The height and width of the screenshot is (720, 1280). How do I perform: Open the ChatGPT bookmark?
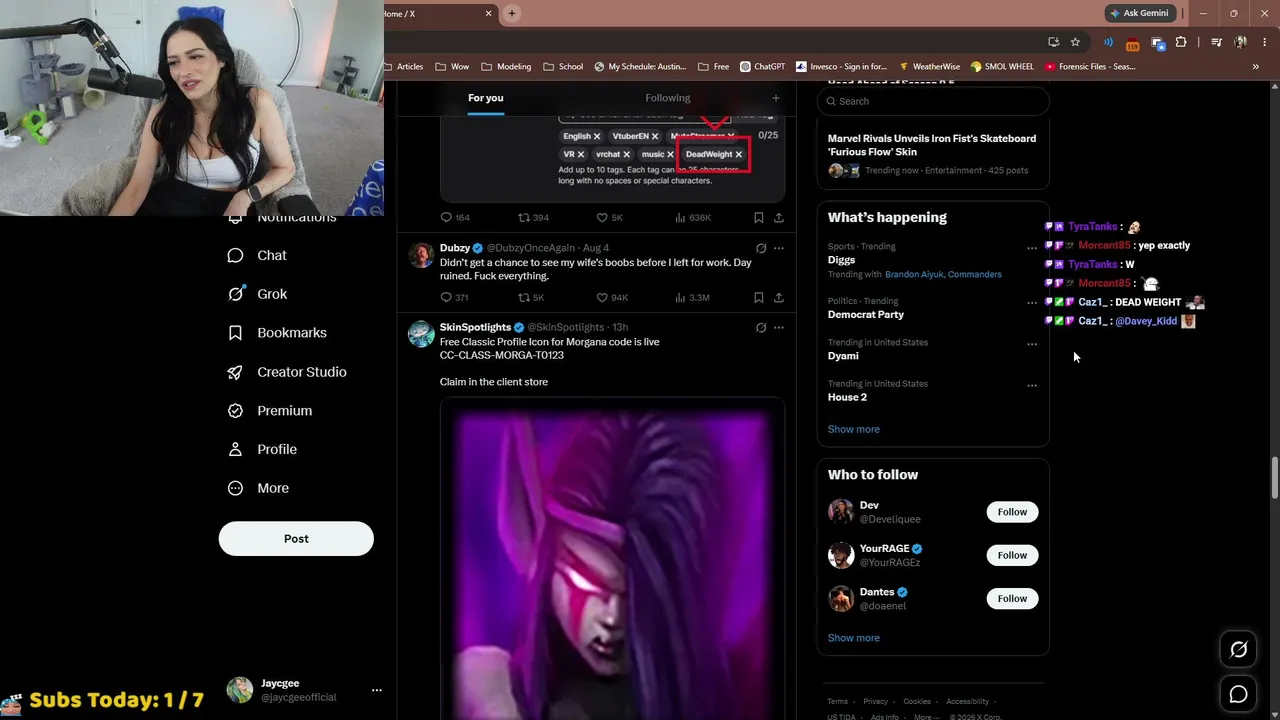pyautogui.click(x=763, y=67)
